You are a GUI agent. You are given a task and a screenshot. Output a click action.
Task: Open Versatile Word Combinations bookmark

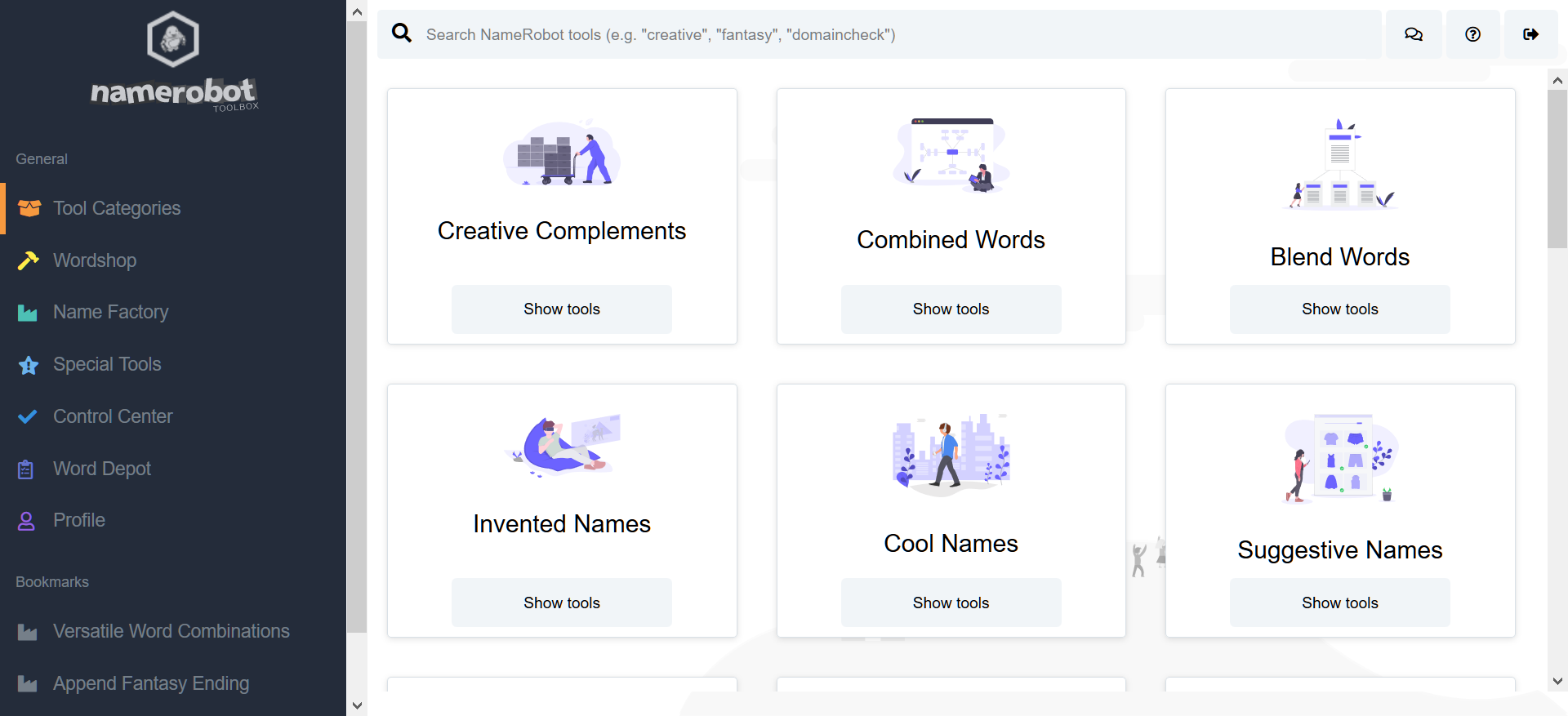(173, 631)
